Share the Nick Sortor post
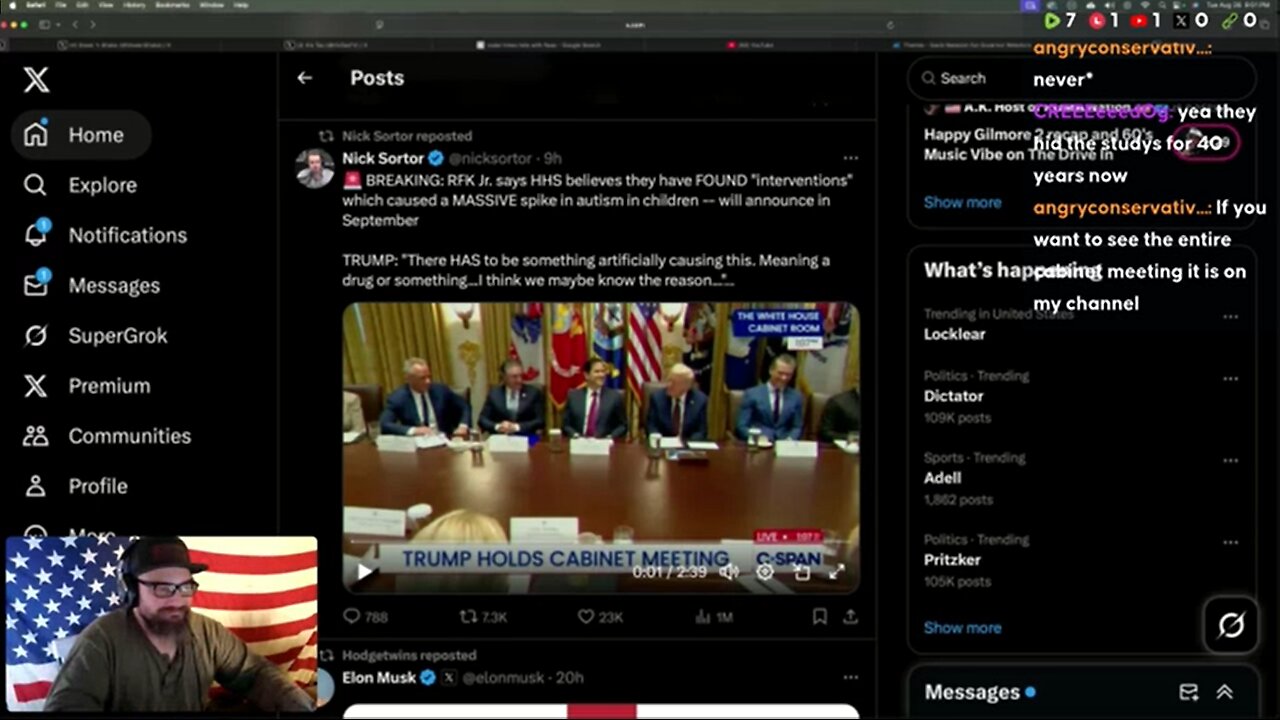 tap(850, 617)
